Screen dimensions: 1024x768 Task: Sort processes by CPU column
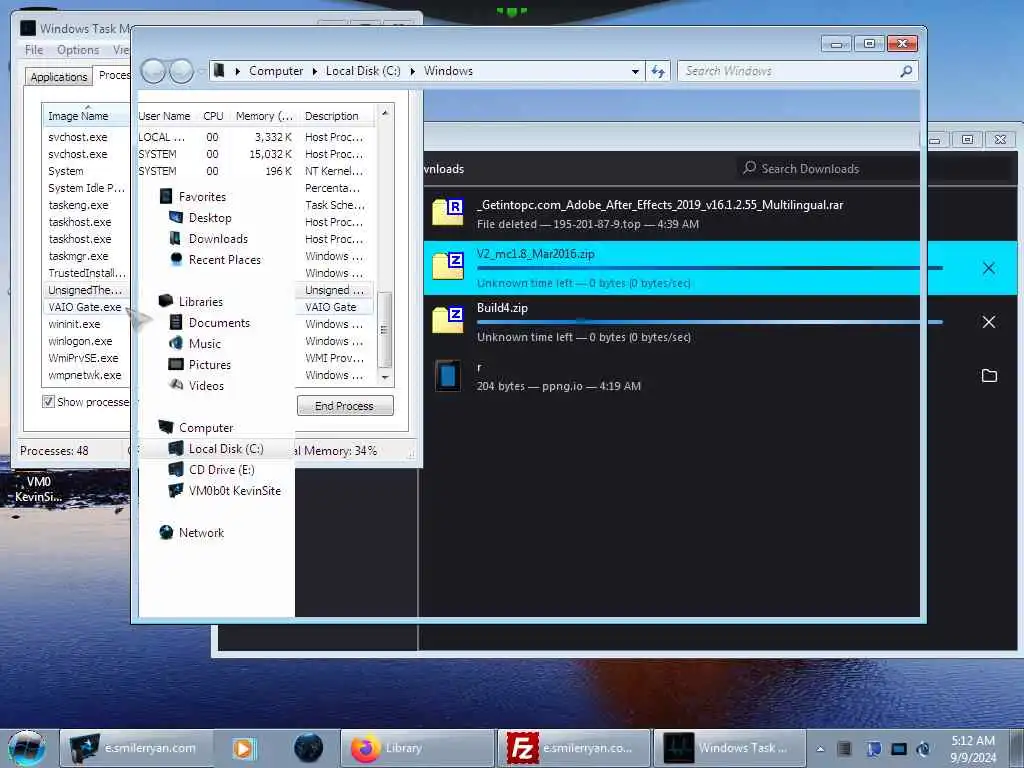click(214, 116)
